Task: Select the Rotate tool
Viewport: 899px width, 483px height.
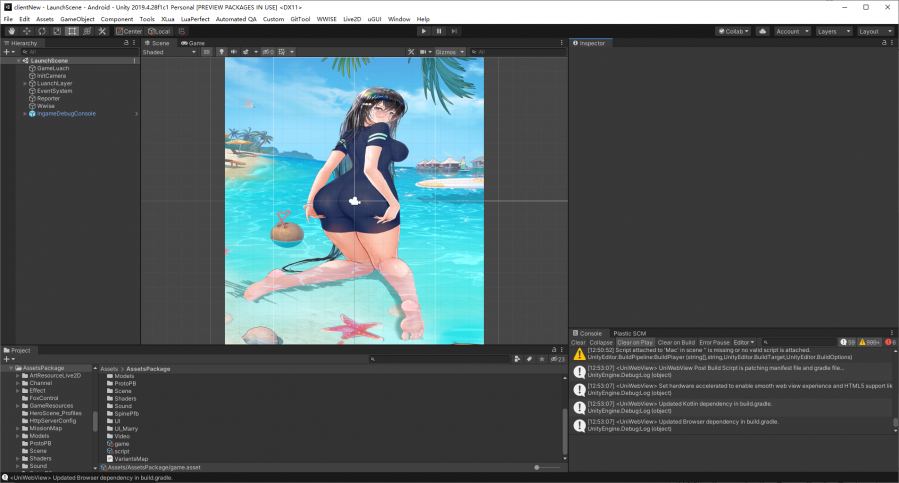Action: [x=42, y=31]
